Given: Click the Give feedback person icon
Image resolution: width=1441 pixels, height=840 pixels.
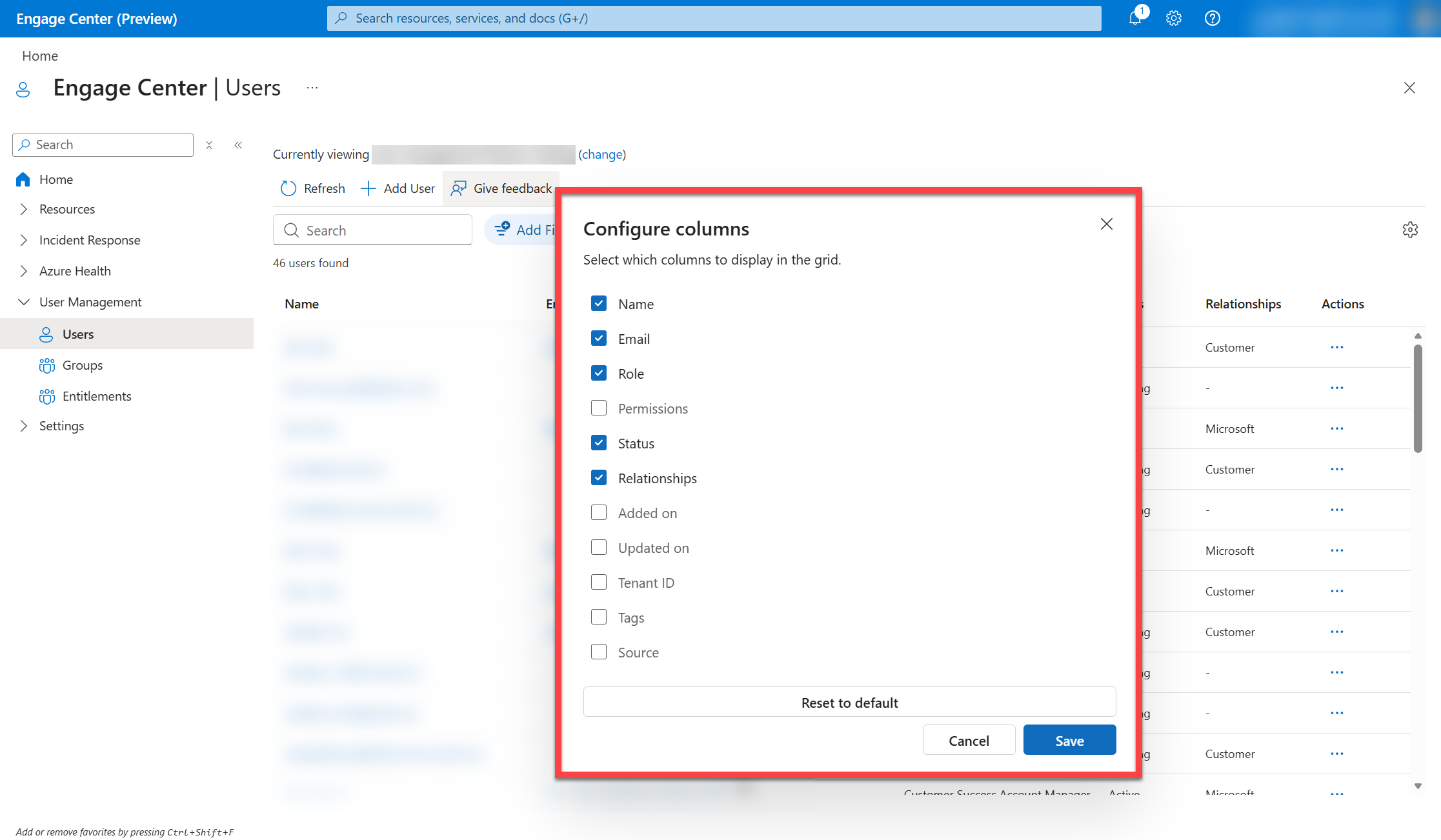Looking at the screenshot, I should pos(458,188).
